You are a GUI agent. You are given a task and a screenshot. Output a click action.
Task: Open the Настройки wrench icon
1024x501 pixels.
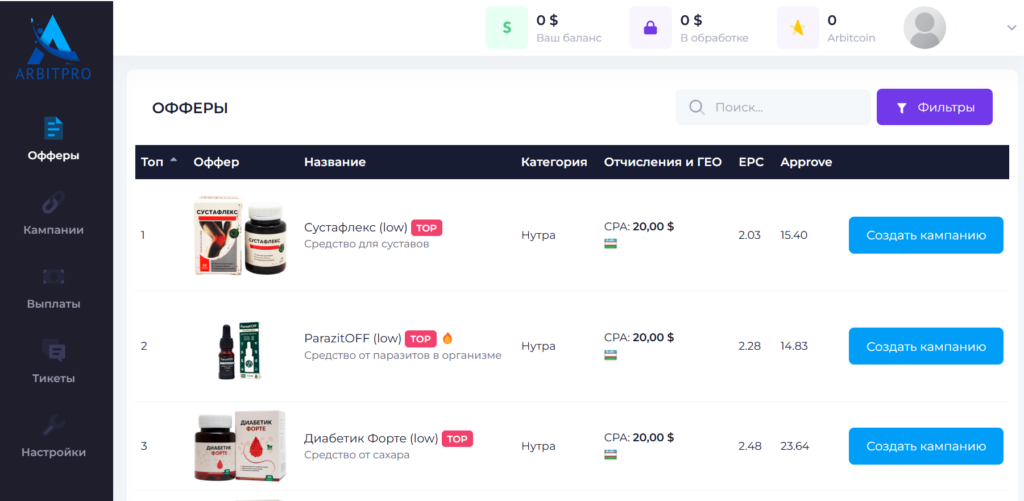click(x=53, y=425)
